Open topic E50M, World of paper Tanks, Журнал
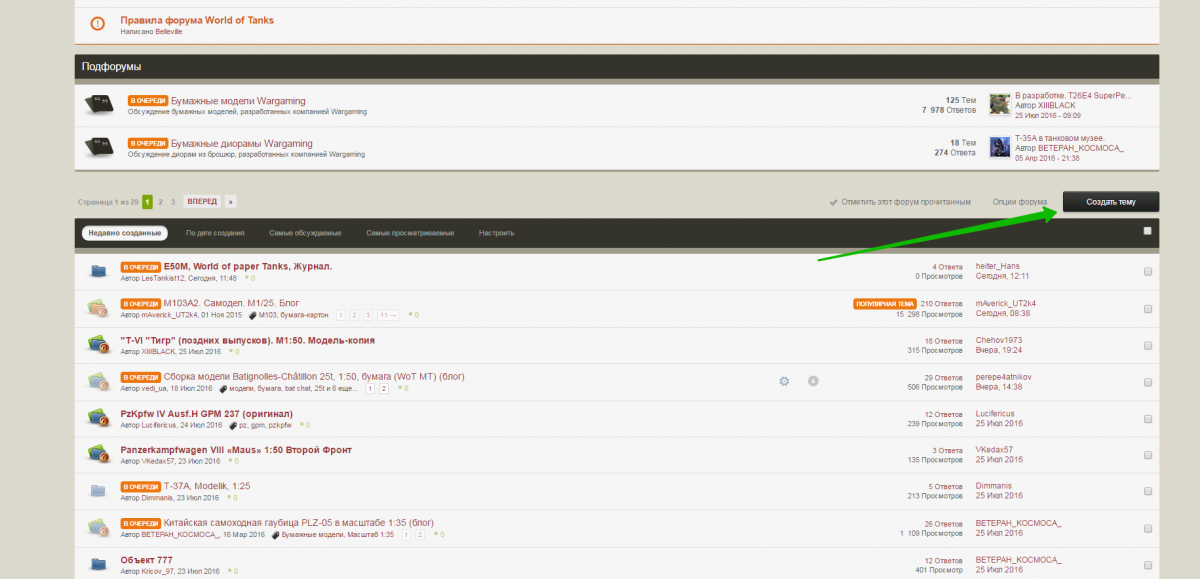 (x=248, y=266)
